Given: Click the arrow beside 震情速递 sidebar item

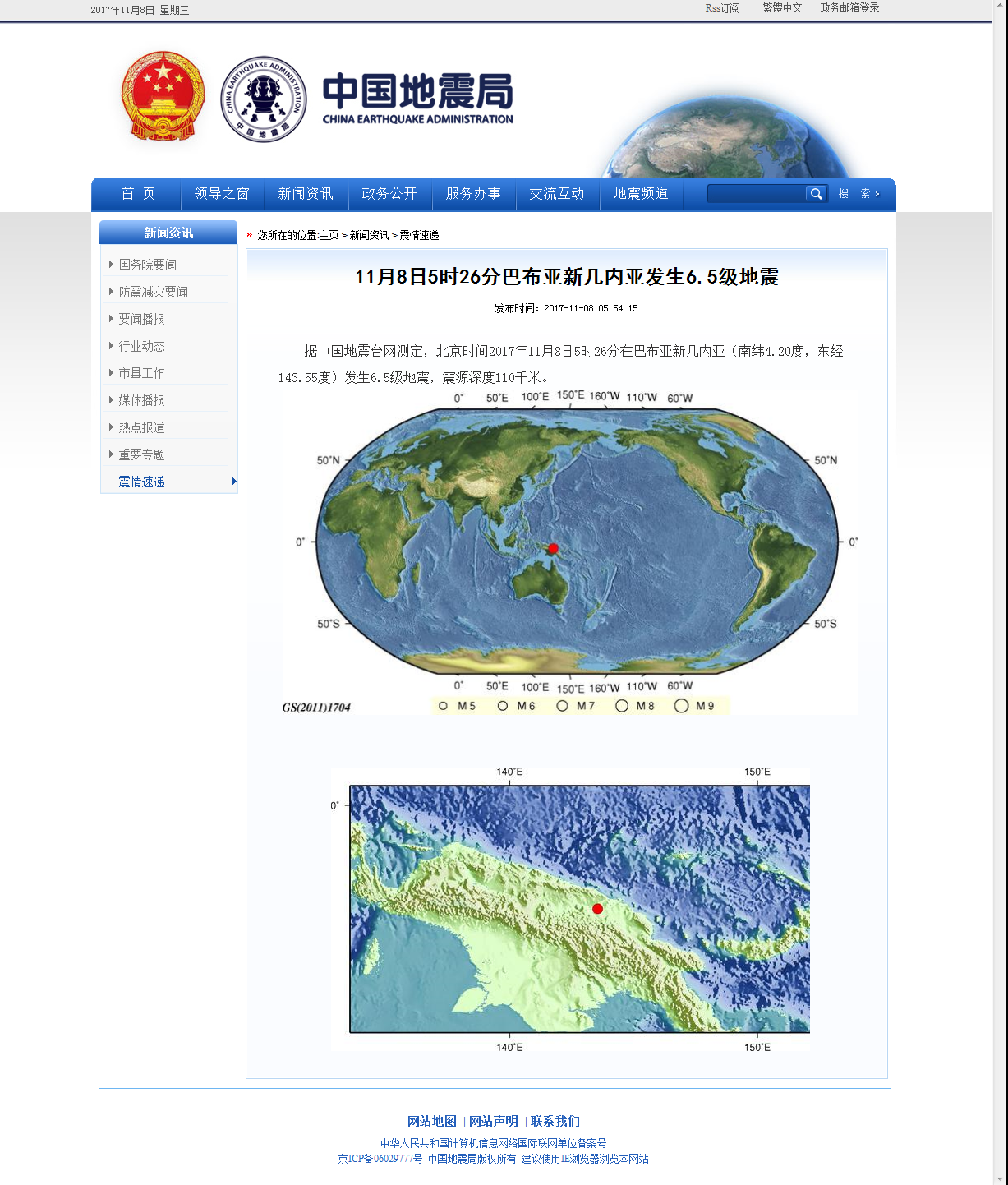Looking at the screenshot, I should 234,482.
